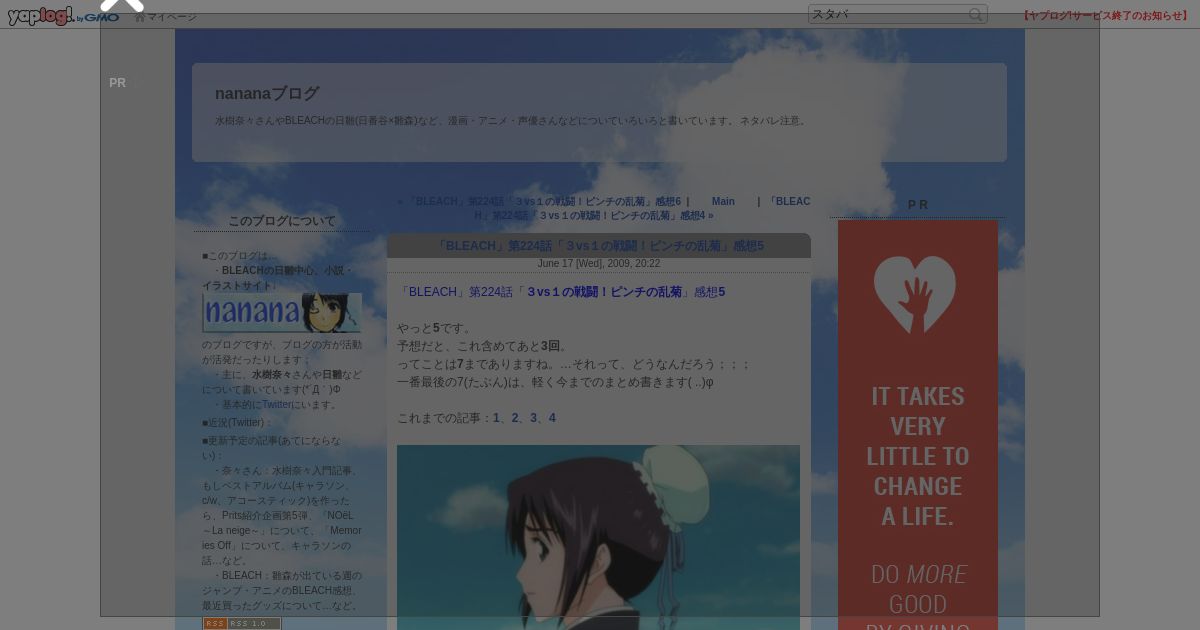Screen dimensions: 1200x630
Task: Open the post header title 感想5
Action: (x=599, y=246)
